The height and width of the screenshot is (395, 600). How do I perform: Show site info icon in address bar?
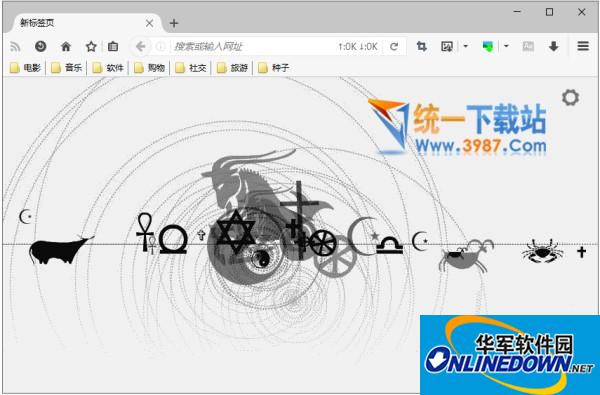(x=161, y=47)
